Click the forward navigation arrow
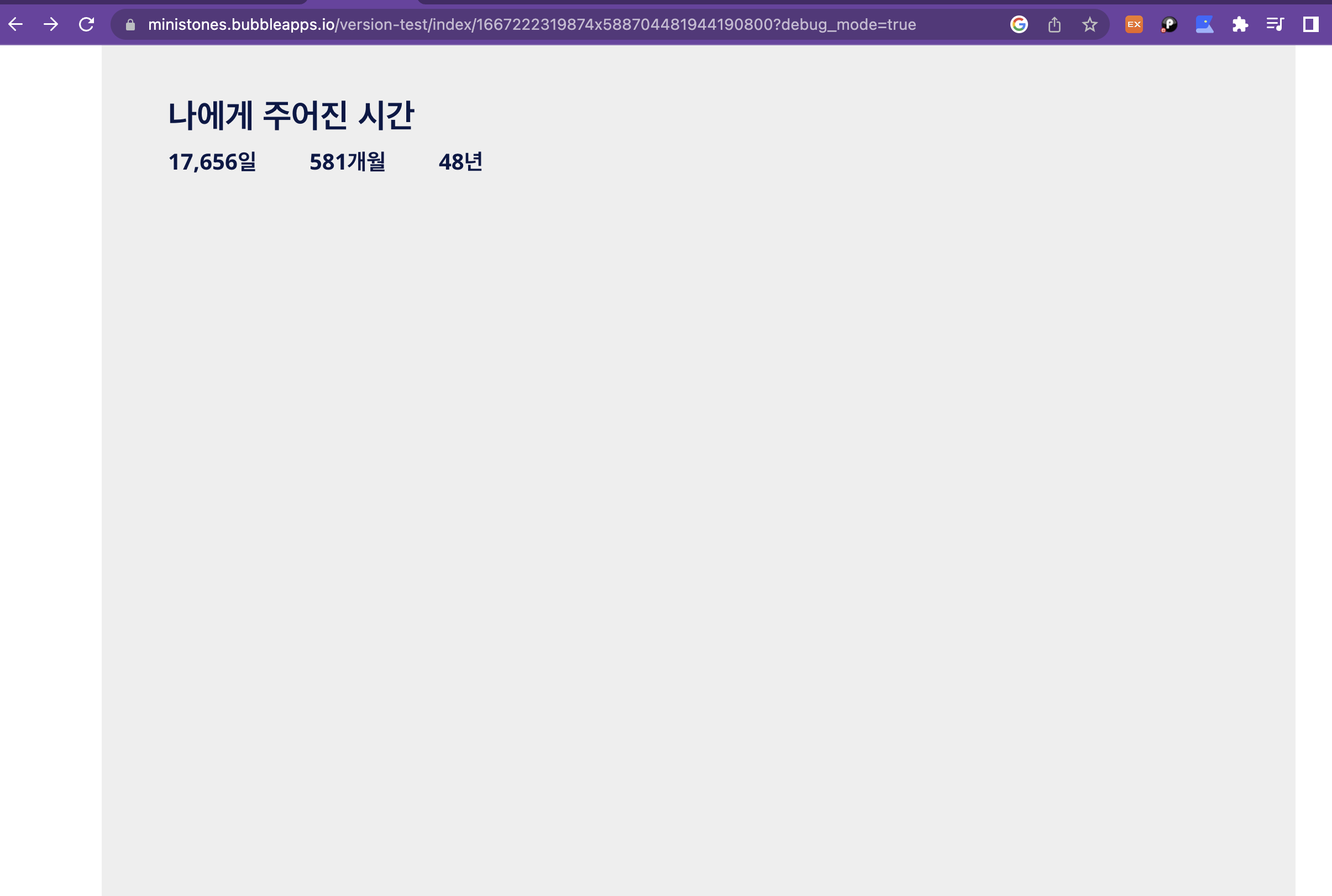Screen dimensions: 1332x896 (x=51, y=24)
